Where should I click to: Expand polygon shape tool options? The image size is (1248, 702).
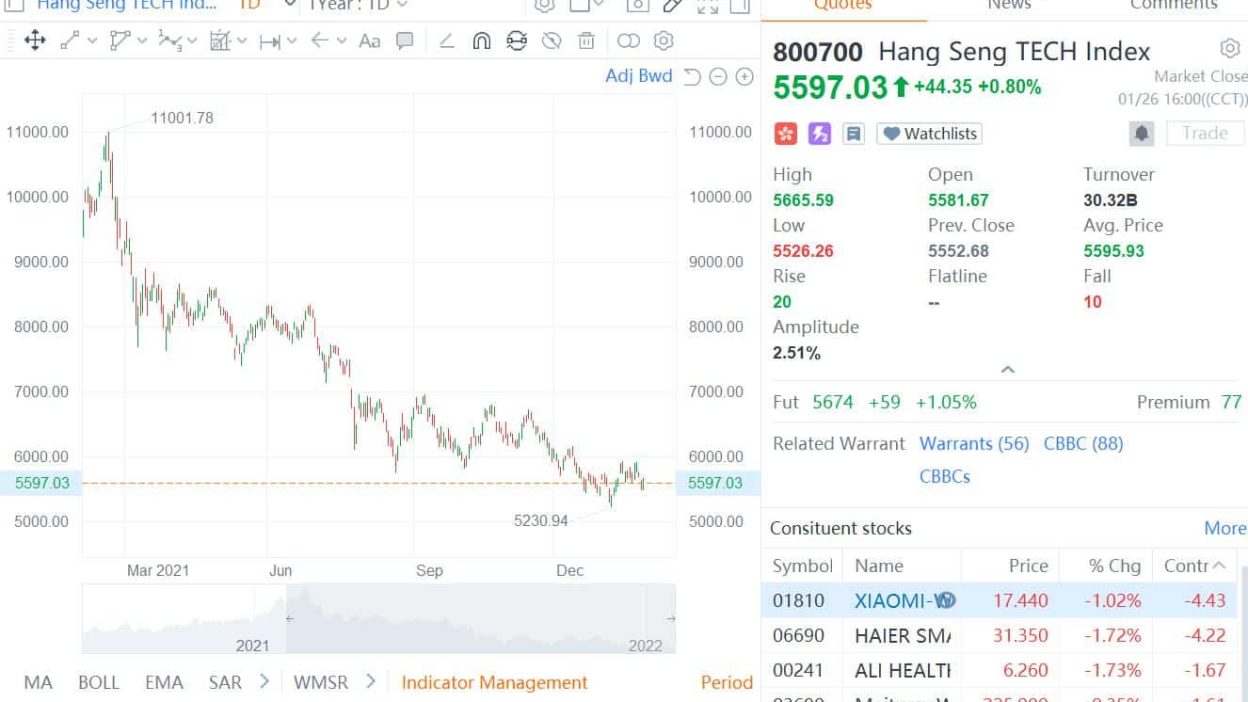click(143, 41)
